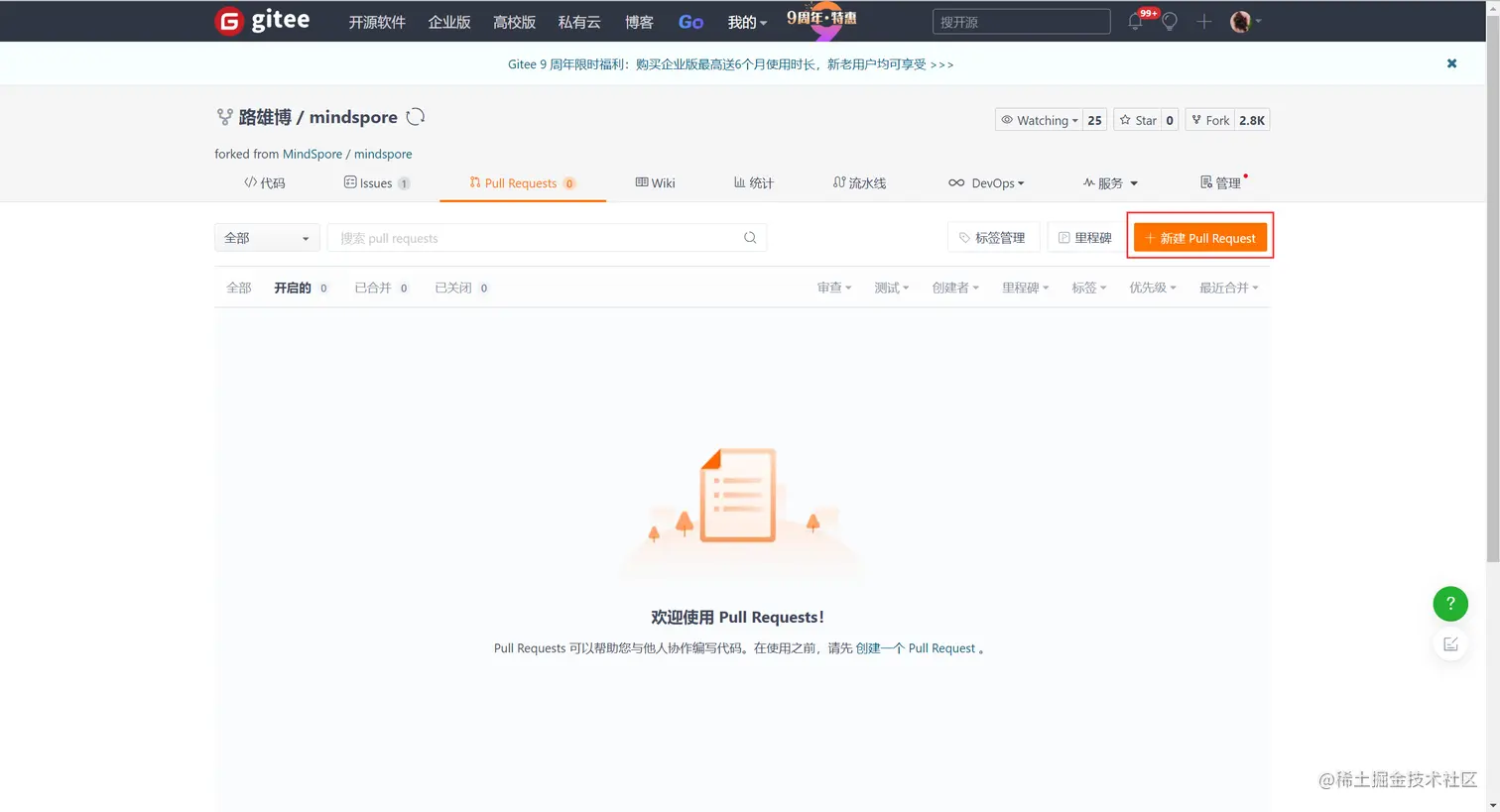
Task: Open 博客 in top navigation
Action: tap(639, 22)
